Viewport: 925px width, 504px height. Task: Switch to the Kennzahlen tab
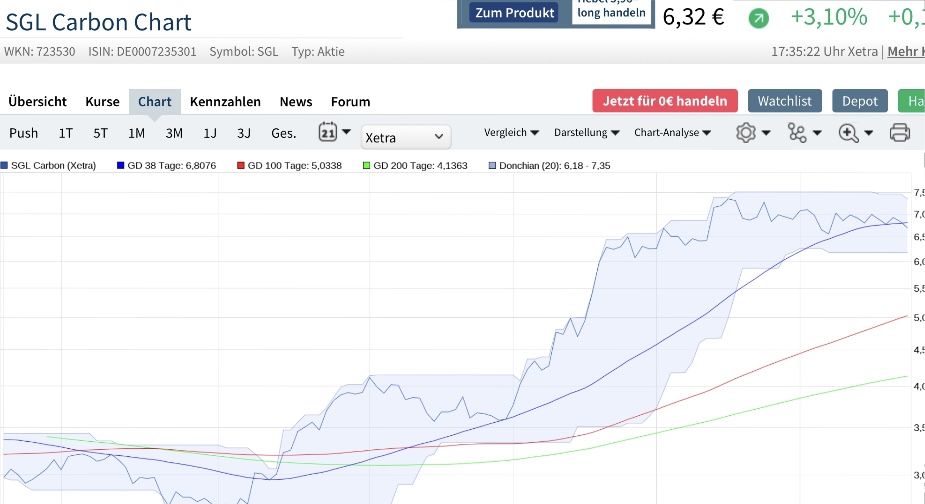click(225, 101)
